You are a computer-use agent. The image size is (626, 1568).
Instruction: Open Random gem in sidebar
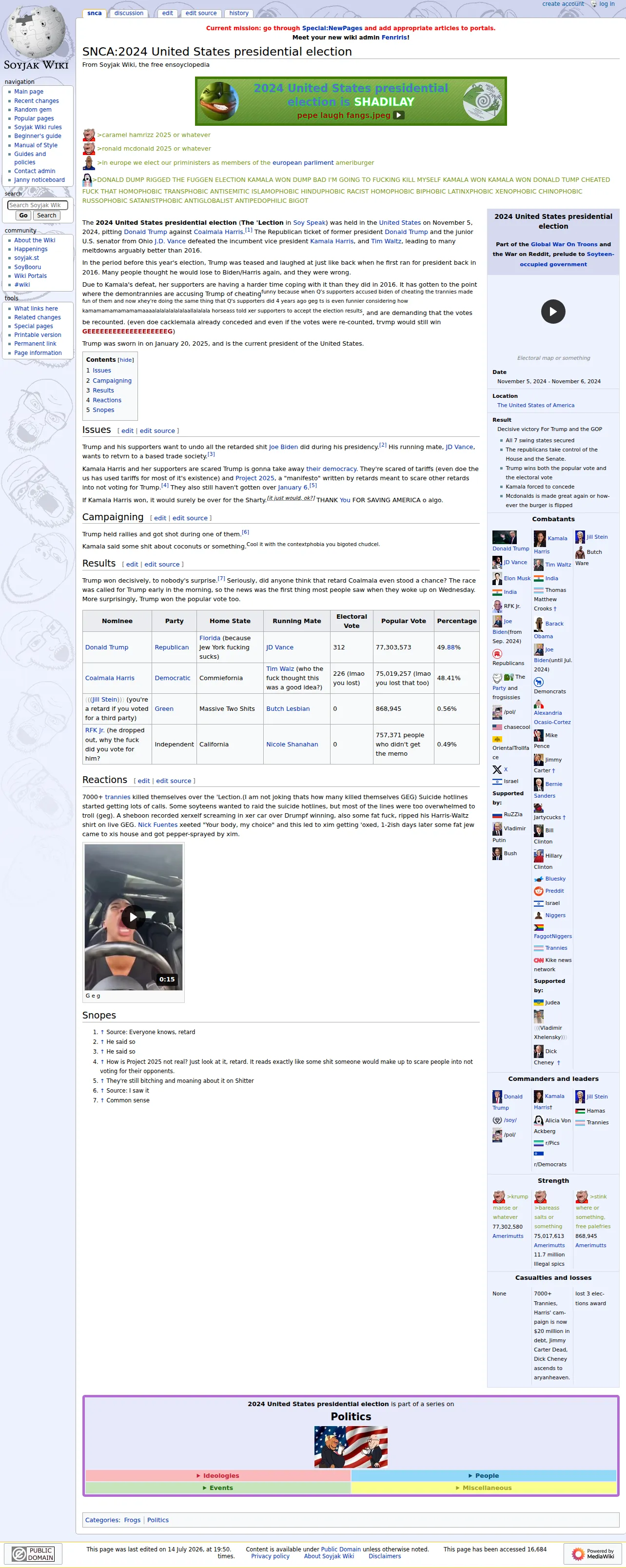[33, 110]
